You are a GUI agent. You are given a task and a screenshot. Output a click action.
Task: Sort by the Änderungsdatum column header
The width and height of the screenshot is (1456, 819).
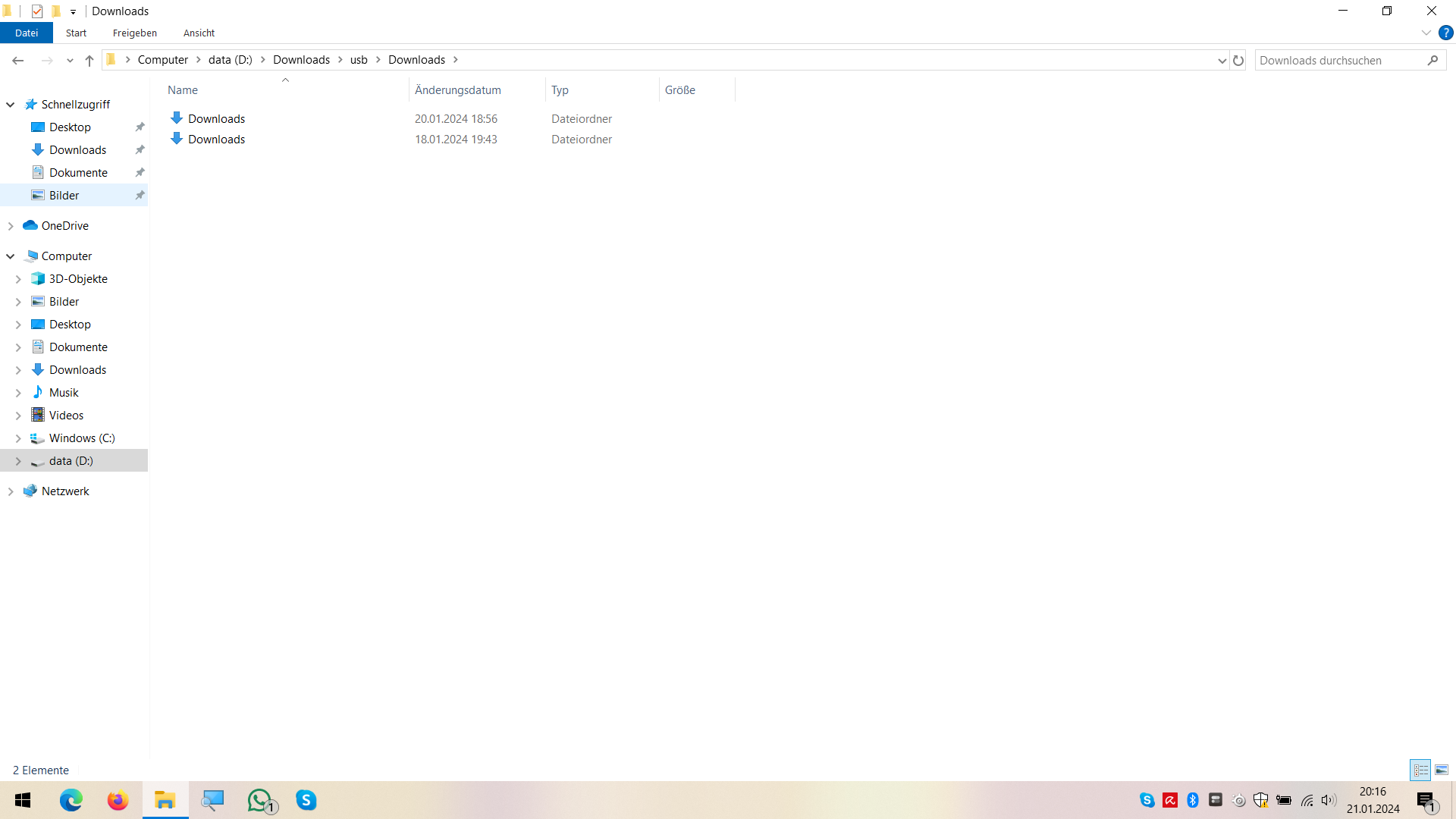pyautogui.click(x=458, y=89)
